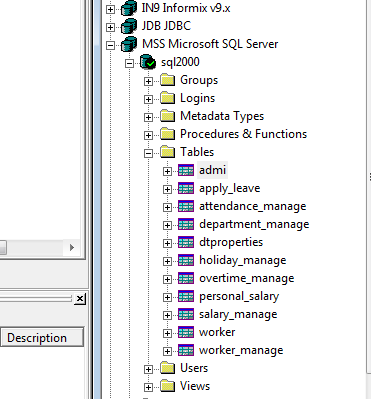
Task: Click the JDB JDBC database icon
Action: click(x=129, y=26)
